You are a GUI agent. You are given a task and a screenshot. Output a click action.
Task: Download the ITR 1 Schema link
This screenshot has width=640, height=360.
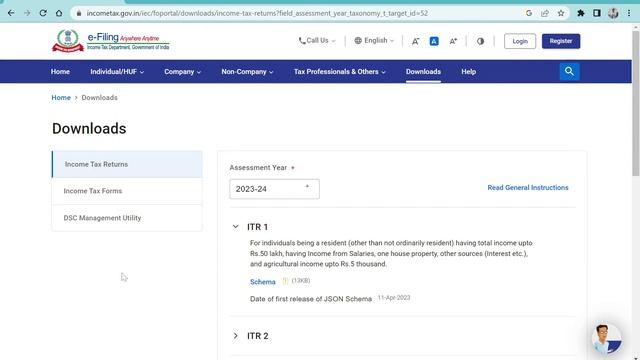pos(262,282)
